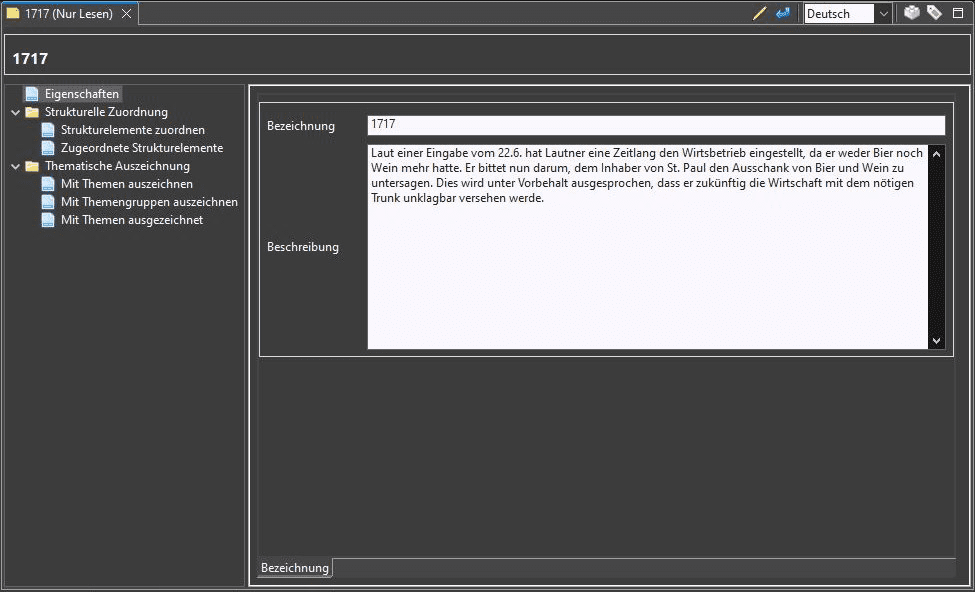
Task: Click the Mit Themen ausgezeichnet page icon
Action: 48,220
